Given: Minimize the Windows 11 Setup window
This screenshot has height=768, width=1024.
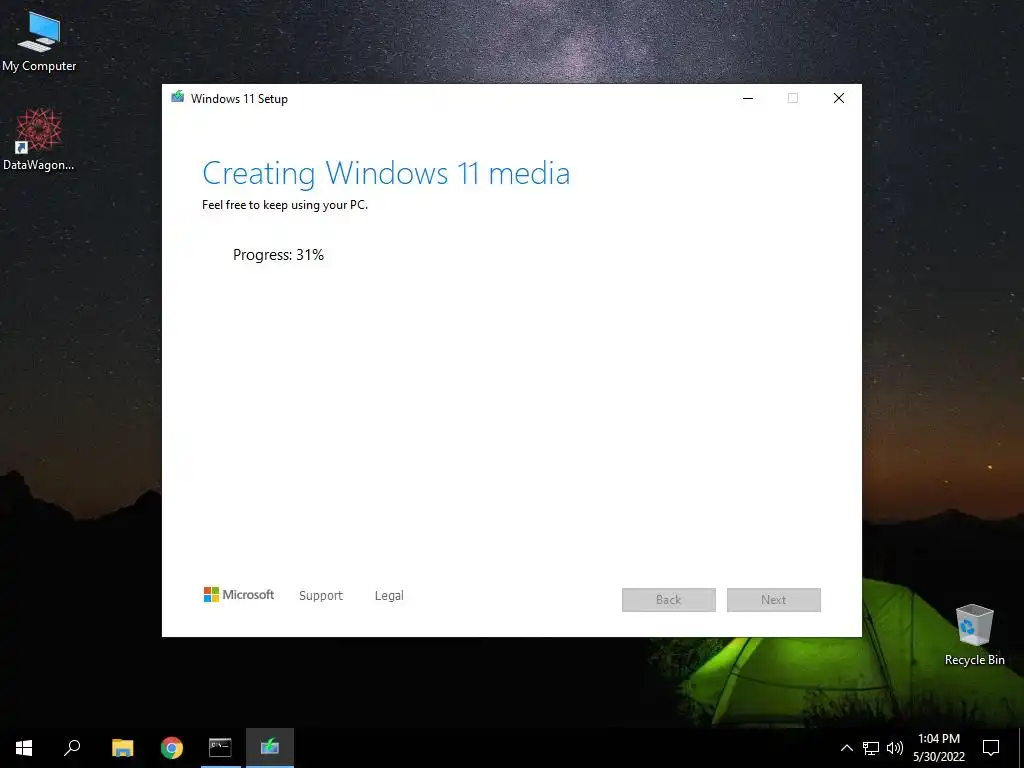Looking at the screenshot, I should pyautogui.click(x=748, y=98).
